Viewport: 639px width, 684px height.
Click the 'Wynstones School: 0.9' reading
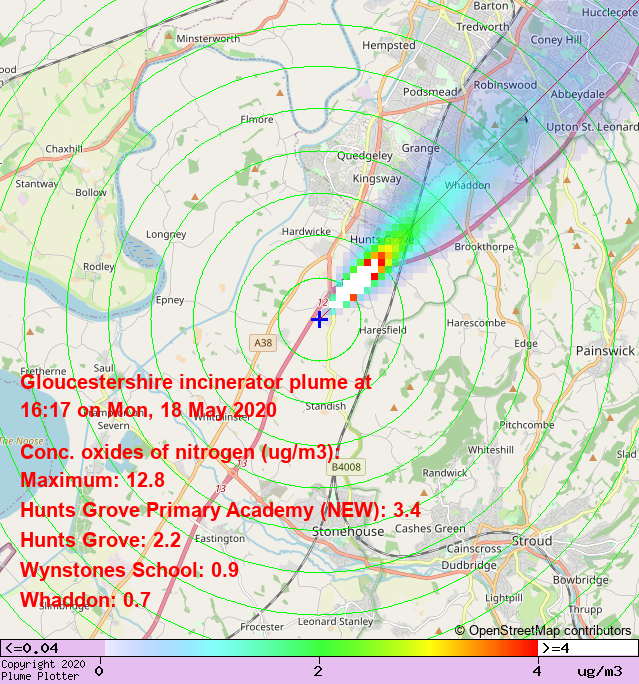coord(130,570)
